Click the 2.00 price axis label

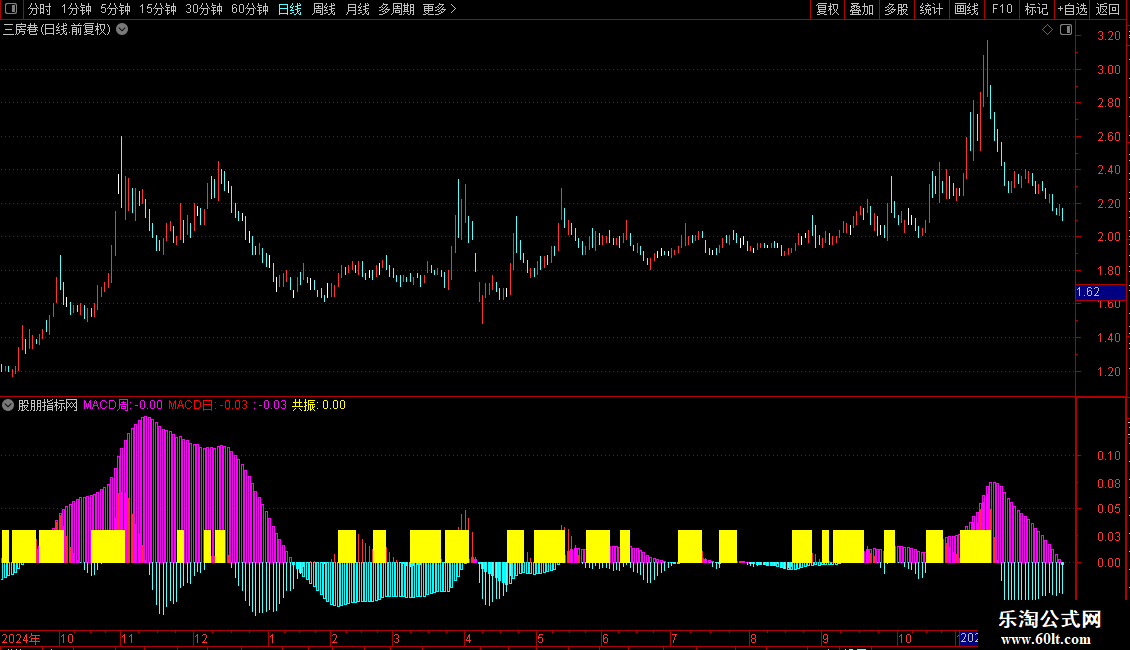tap(1108, 237)
